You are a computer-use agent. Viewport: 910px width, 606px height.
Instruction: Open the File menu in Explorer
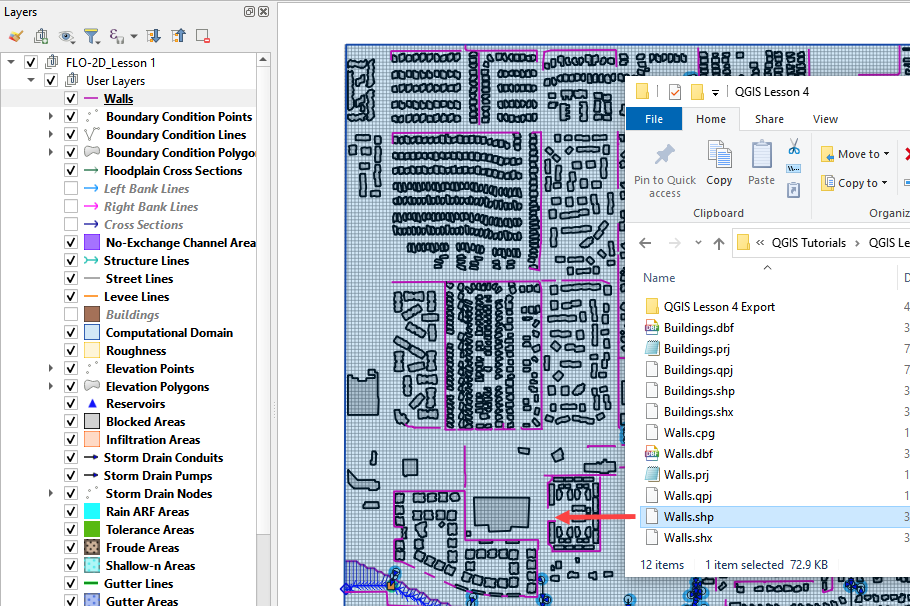(x=654, y=119)
